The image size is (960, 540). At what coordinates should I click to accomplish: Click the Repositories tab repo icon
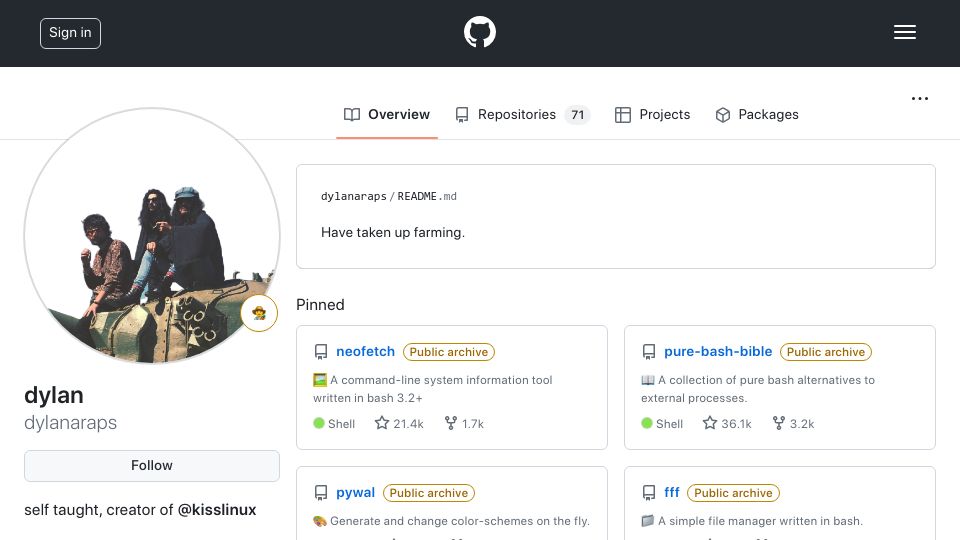pyautogui.click(x=462, y=115)
